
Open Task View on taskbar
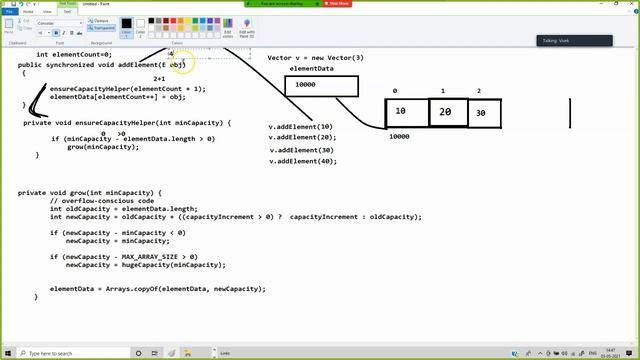[155, 353]
